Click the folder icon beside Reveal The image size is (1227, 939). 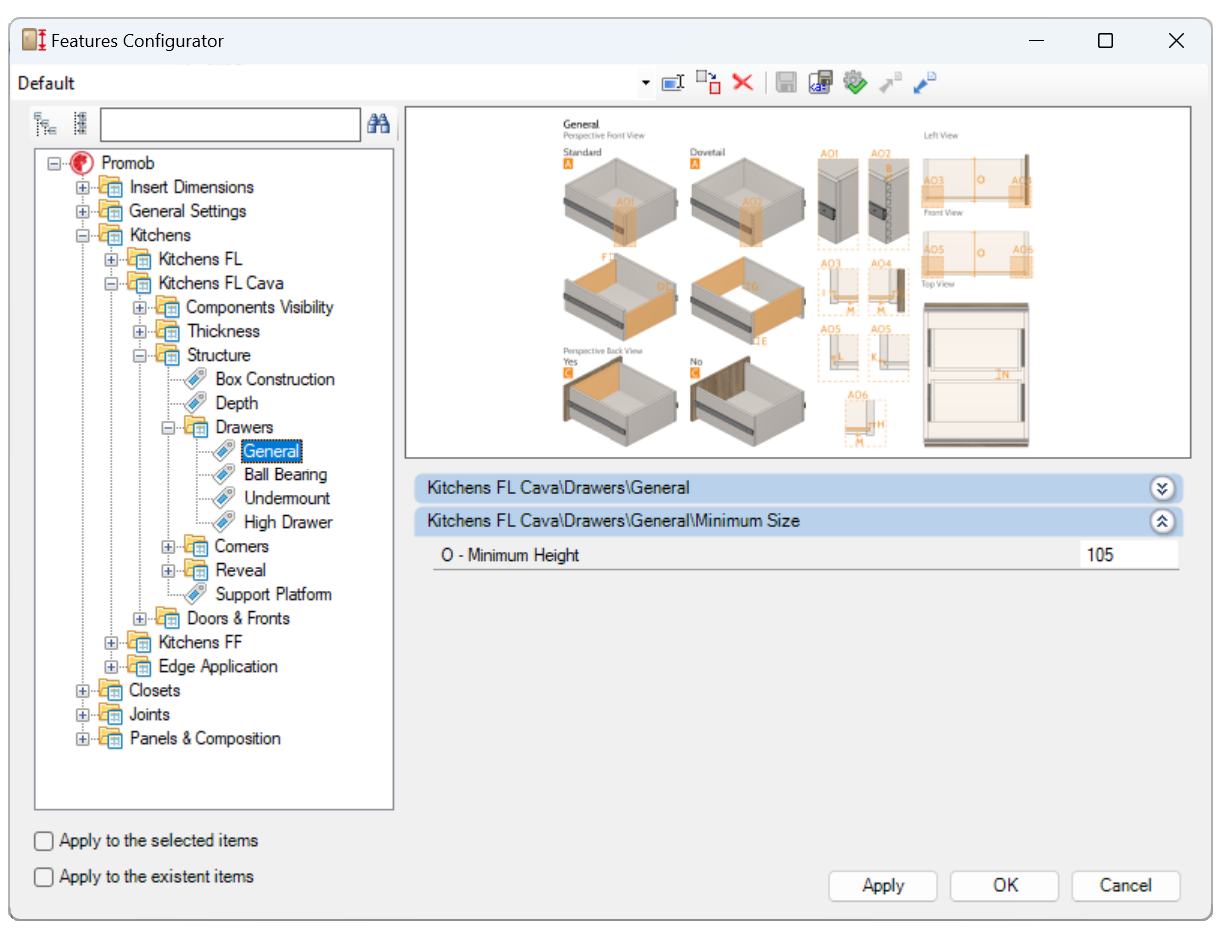pyautogui.click(x=195, y=570)
